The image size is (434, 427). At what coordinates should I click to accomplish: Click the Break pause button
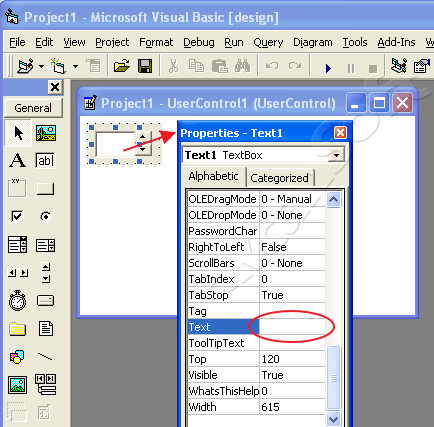(351, 69)
